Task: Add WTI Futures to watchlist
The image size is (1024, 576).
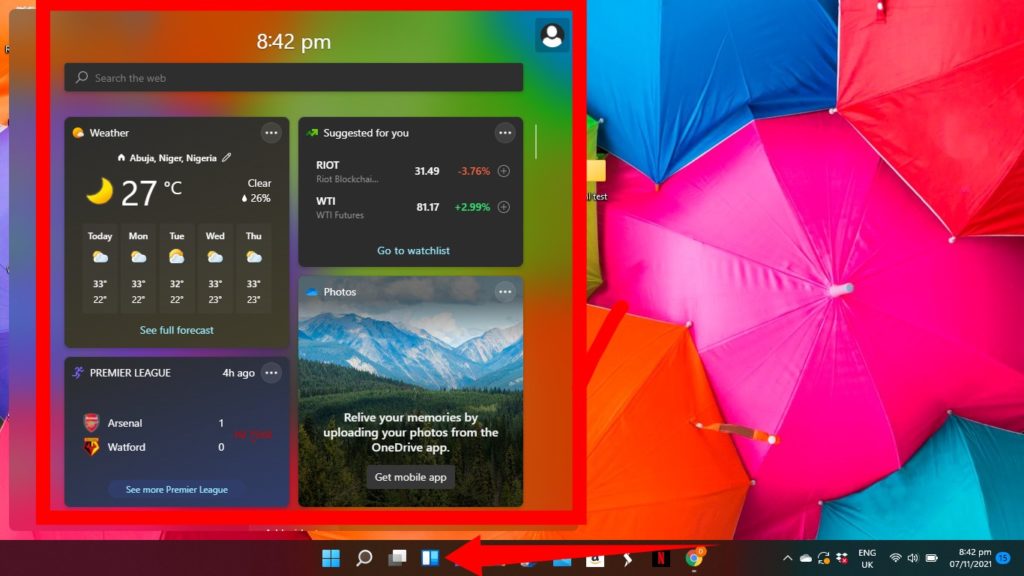Action: (504, 207)
